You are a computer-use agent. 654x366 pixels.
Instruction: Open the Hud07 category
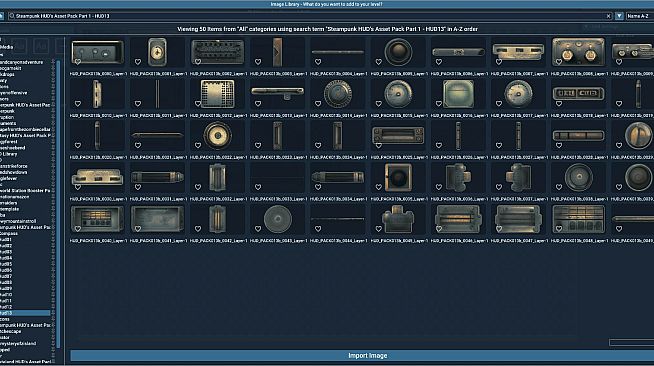click(6, 276)
